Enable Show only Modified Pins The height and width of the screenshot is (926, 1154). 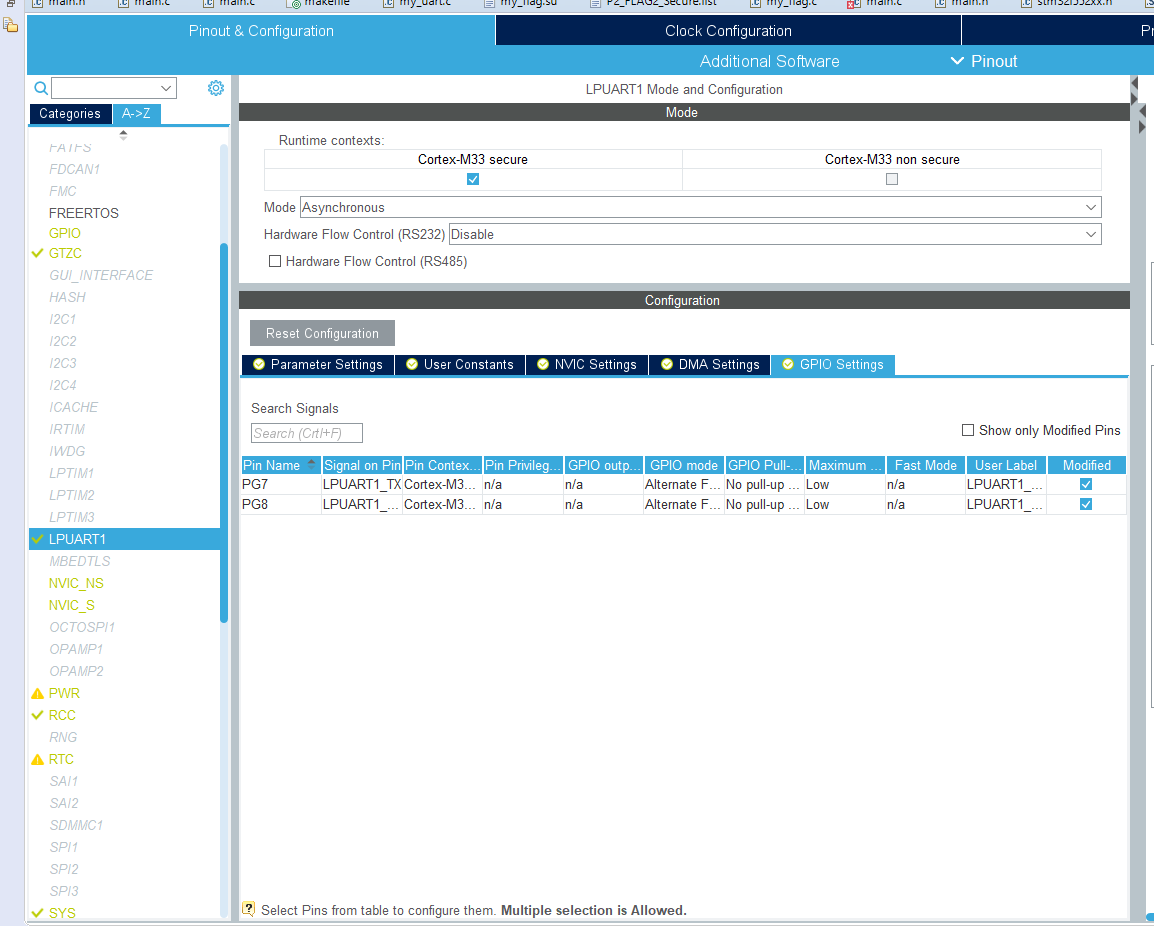coord(967,430)
